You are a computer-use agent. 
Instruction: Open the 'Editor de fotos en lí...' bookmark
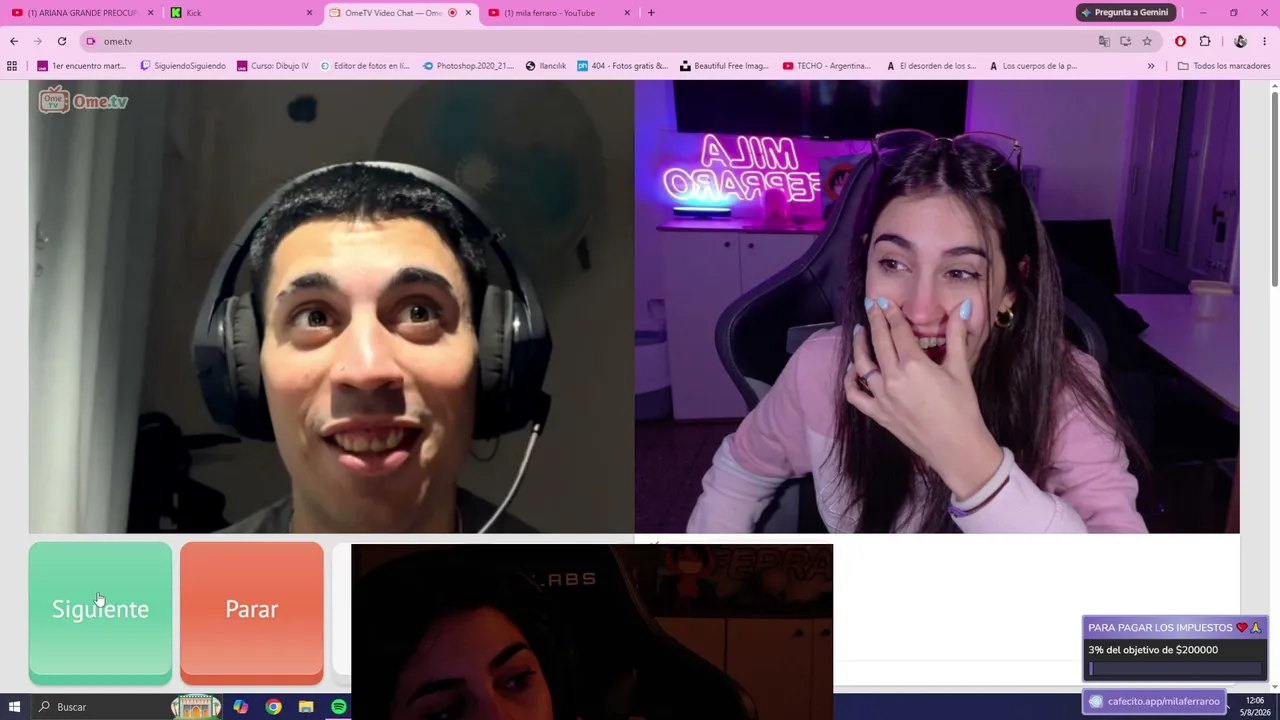365,66
